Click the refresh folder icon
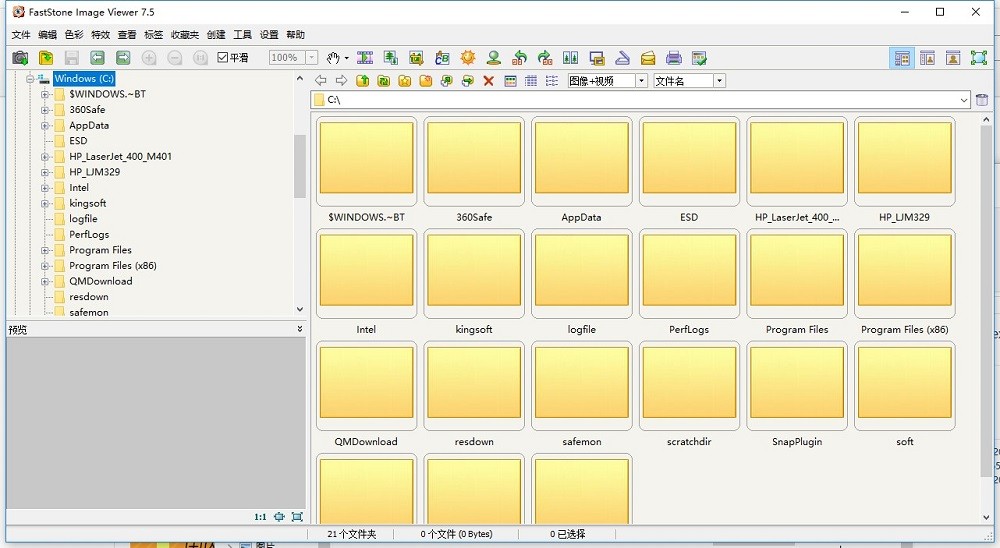 point(383,80)
